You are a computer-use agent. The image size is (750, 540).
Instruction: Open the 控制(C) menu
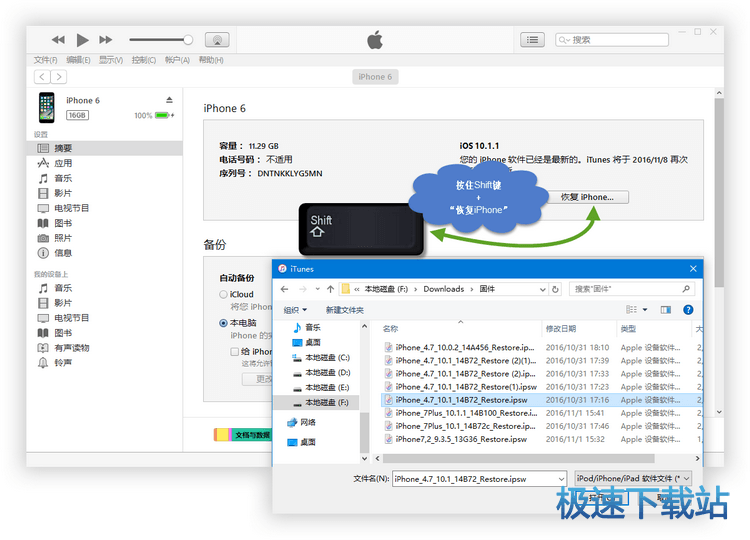pyautogui.click(x=143, y=60)
